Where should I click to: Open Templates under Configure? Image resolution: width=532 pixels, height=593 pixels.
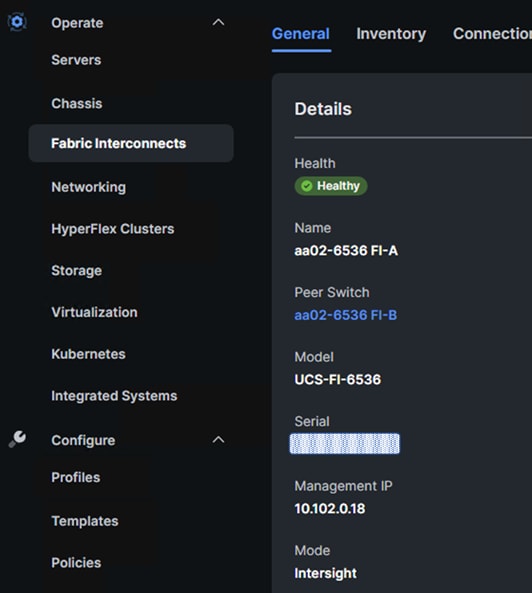(85, 521)
